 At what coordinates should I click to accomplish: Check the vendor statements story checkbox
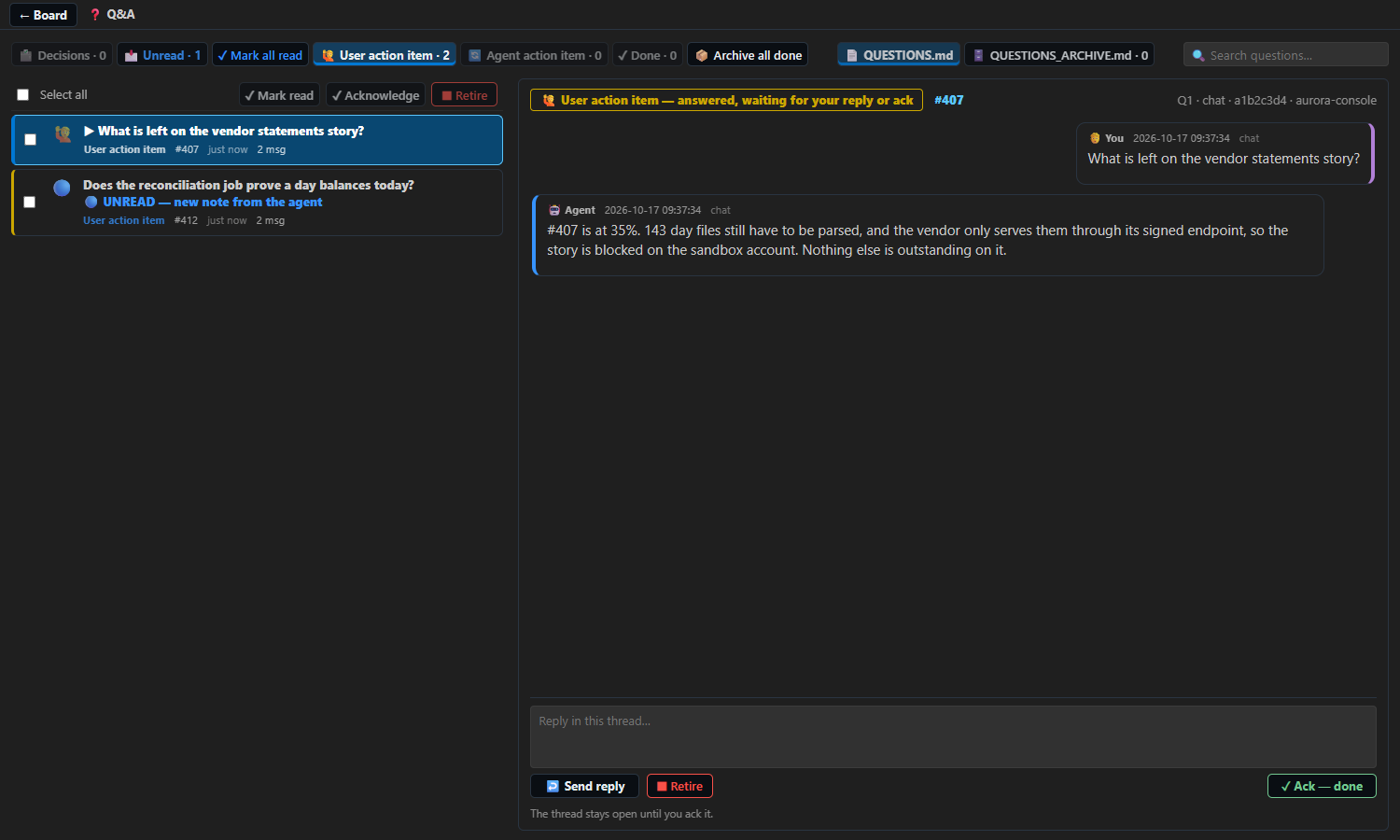coord(30,139)
